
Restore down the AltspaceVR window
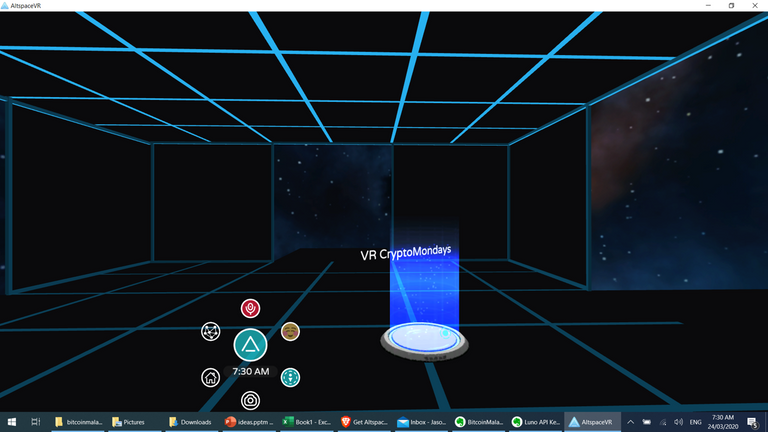(x=731, y=5)
